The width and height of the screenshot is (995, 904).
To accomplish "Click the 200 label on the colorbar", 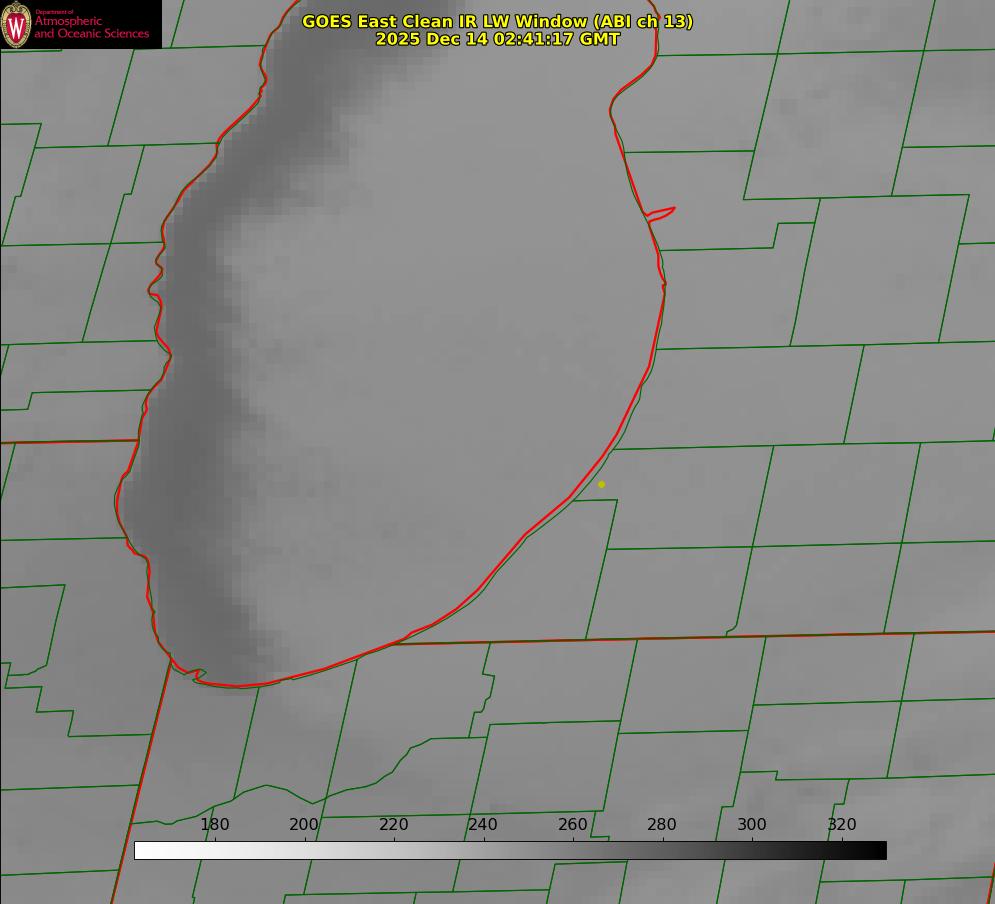I will [x=304, y=824].
